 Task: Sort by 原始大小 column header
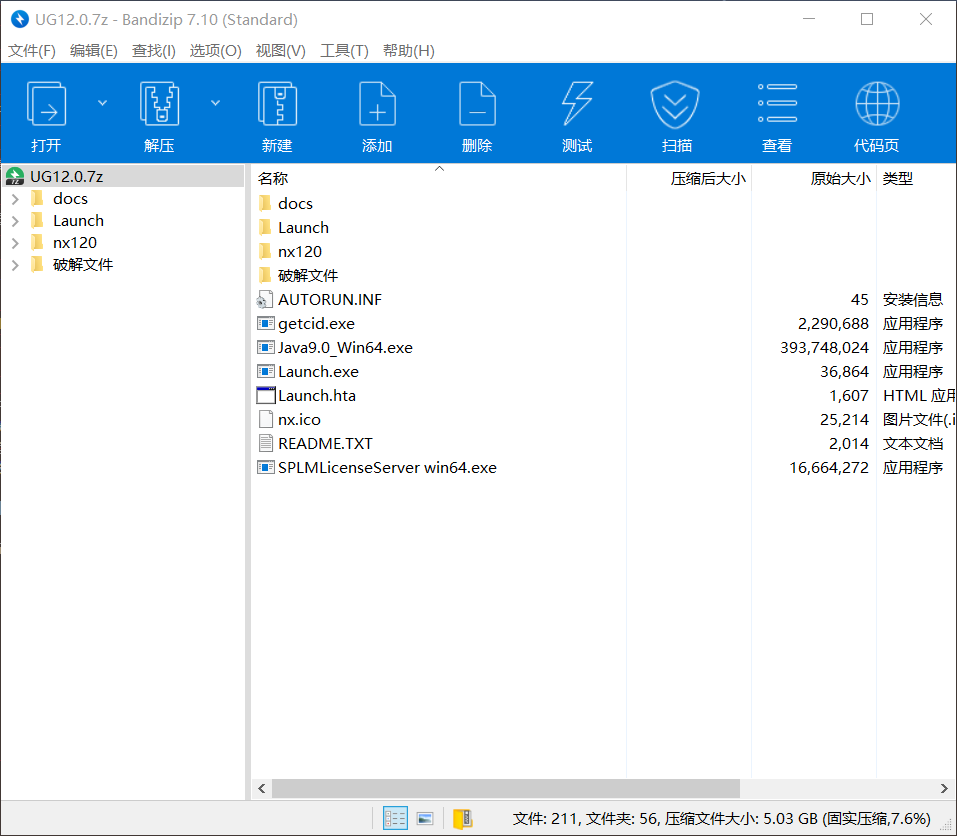(x=814, y=178)
